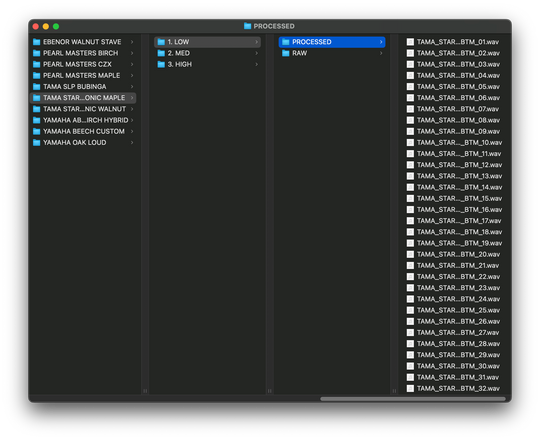Select the TAMA STAR...ONIC MAPLE folder name
Image resolution: width=540 pixels, height=440 pixels.
tap(84, 98)
